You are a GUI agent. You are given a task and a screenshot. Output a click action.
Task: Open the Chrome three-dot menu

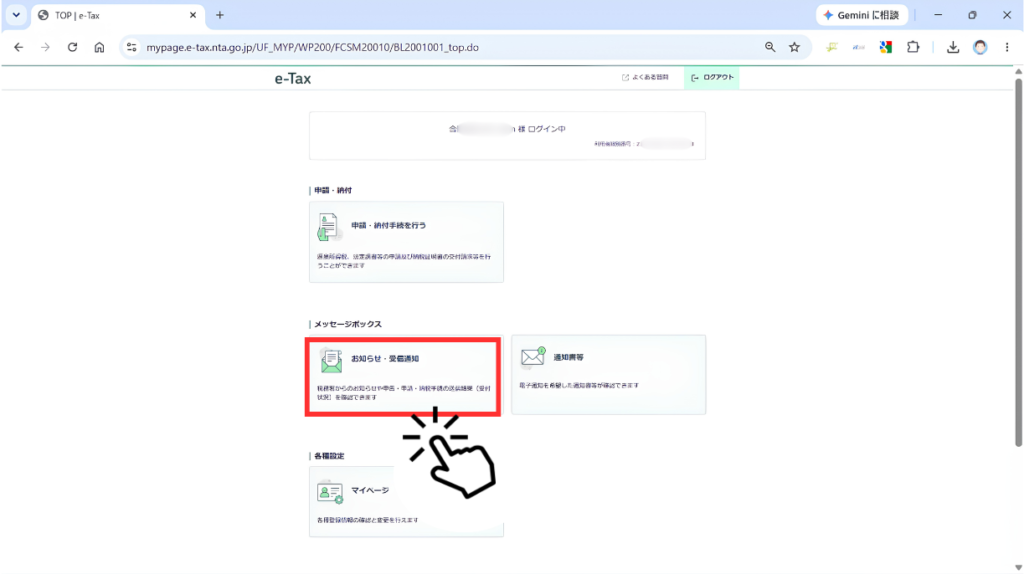(1007, 47)
